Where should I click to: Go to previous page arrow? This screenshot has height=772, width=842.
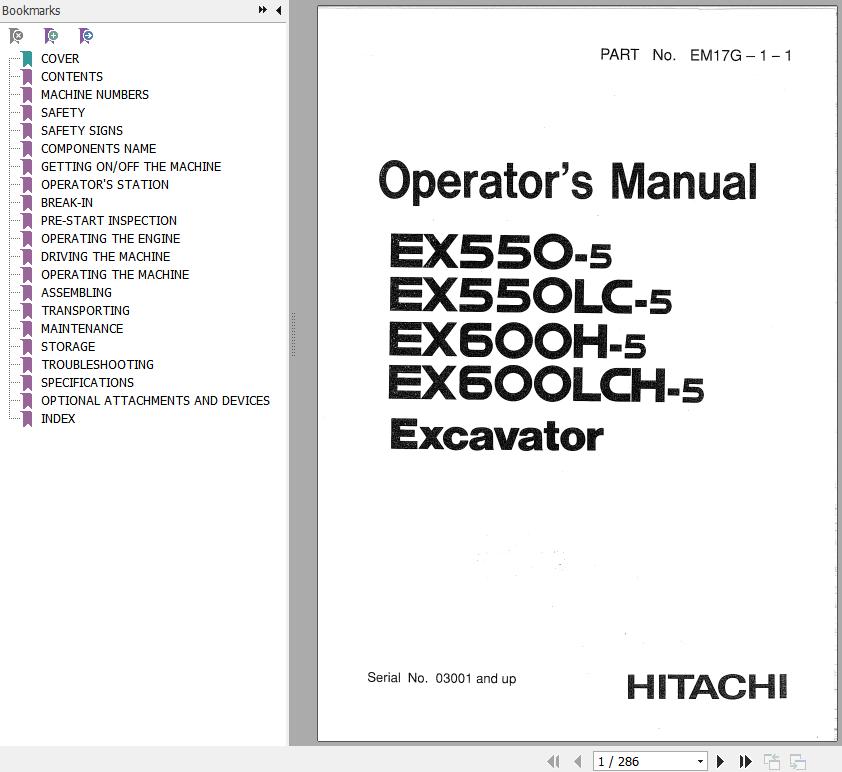coord(578,761)
